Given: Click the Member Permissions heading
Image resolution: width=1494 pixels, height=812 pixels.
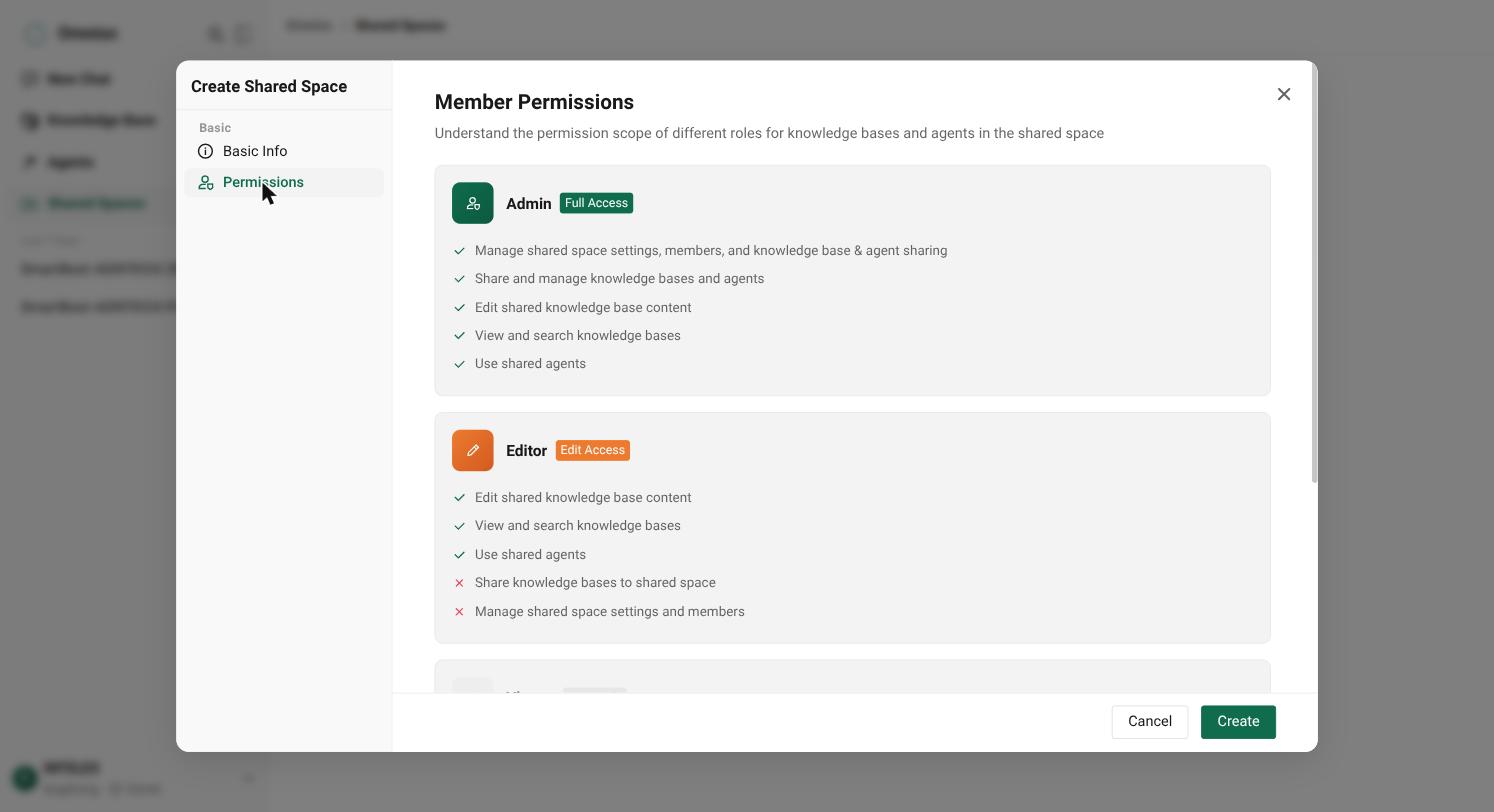Looking at the screenshot, I should coord(534,102).
